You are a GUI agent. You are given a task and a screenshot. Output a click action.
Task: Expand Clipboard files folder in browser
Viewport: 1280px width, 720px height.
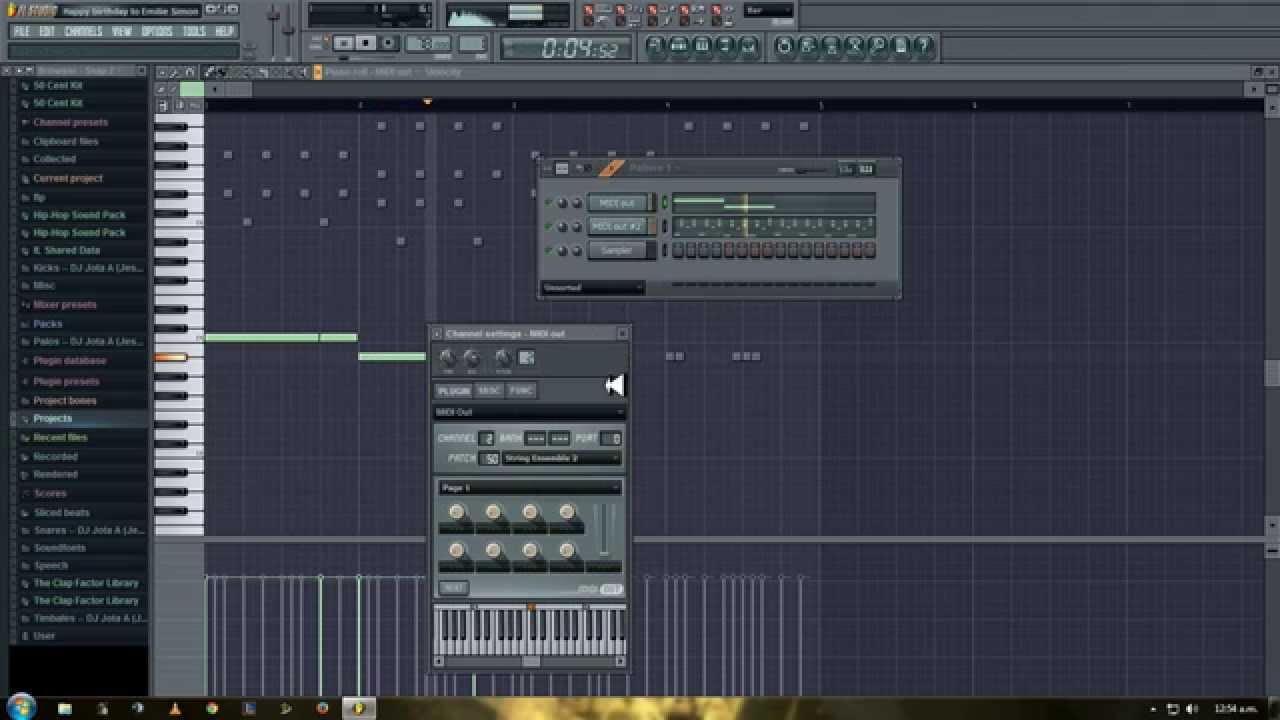point(65,141)
